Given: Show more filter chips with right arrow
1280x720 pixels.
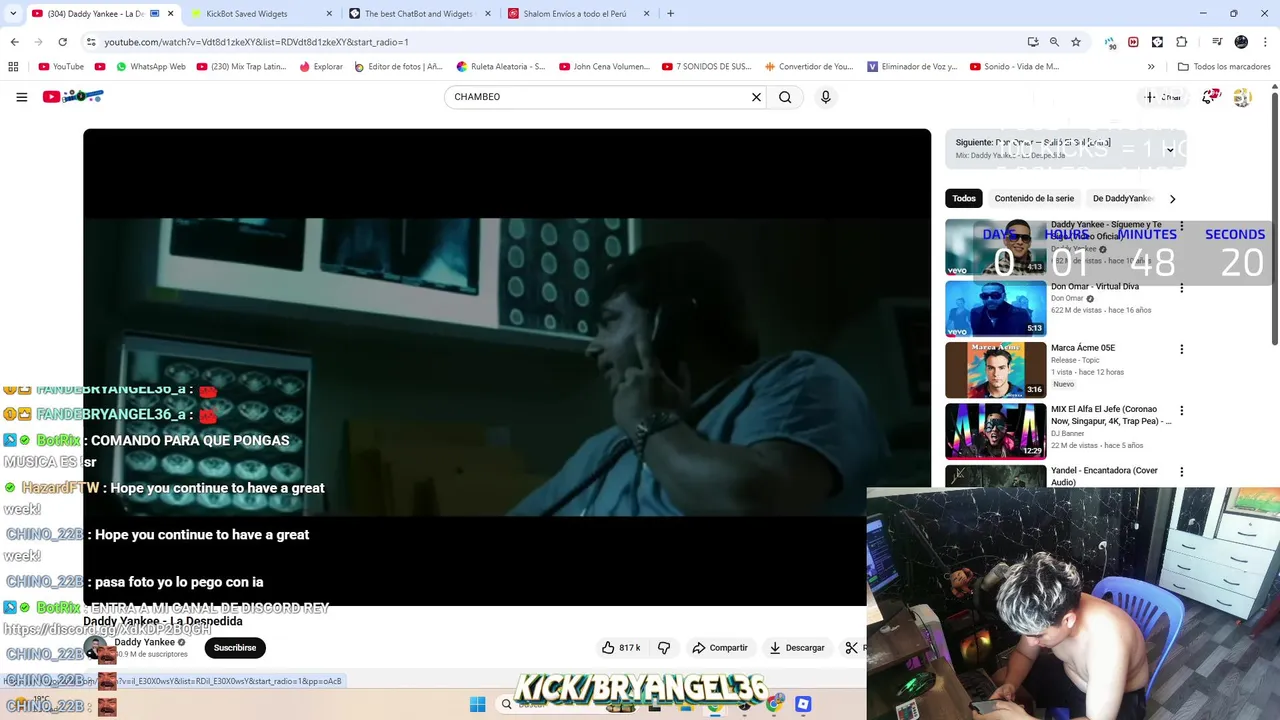Looking at the screenshot, I should [1172, 198].
